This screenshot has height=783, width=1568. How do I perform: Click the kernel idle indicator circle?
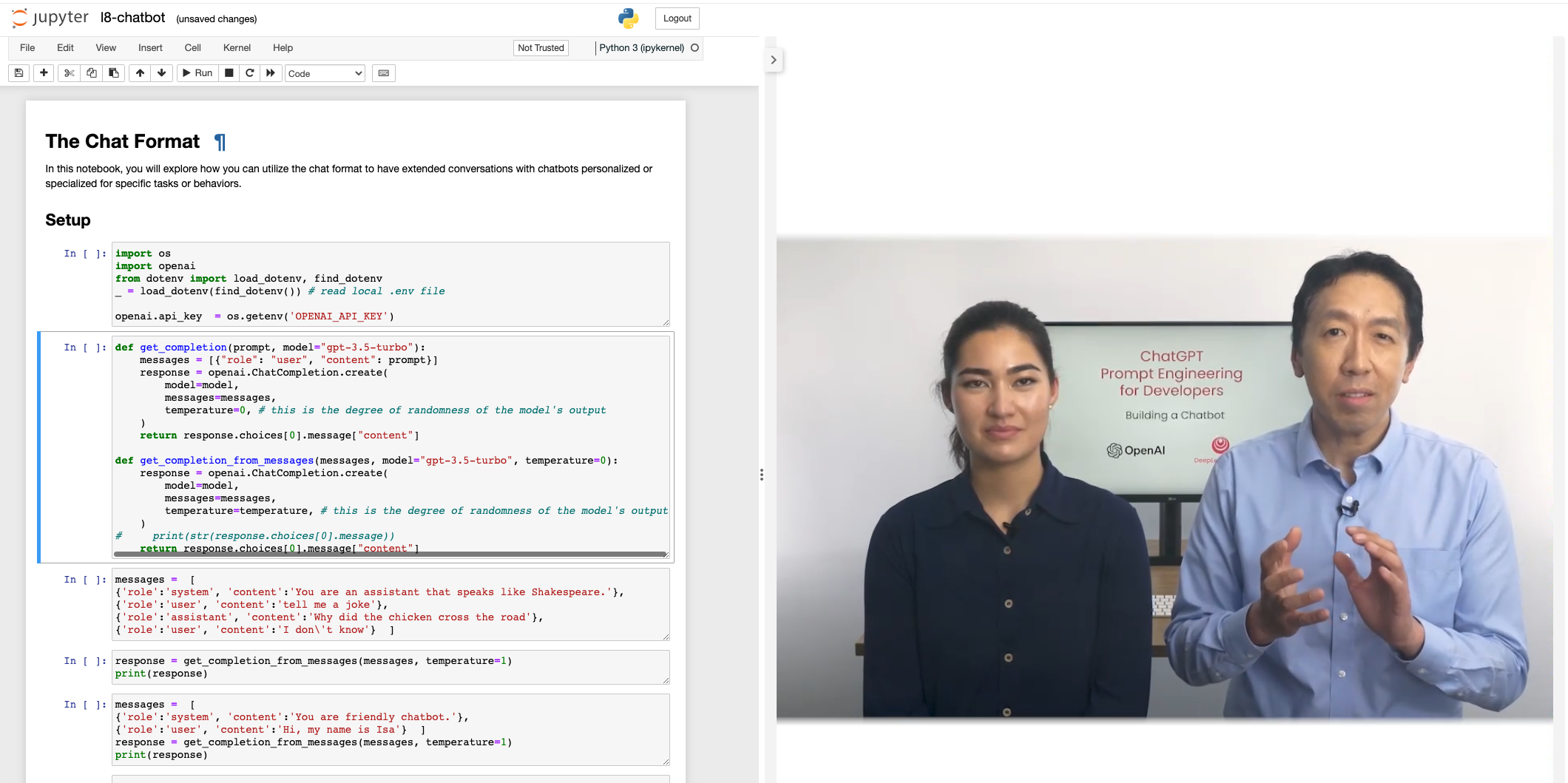tap(695, 48)
